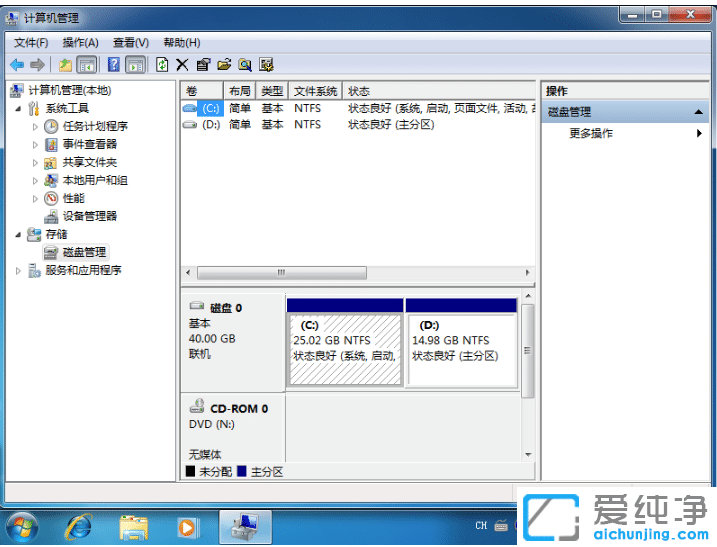The image size is (717, 547).
Task: Select 系统工具 tree node
Action: point(67,108)
